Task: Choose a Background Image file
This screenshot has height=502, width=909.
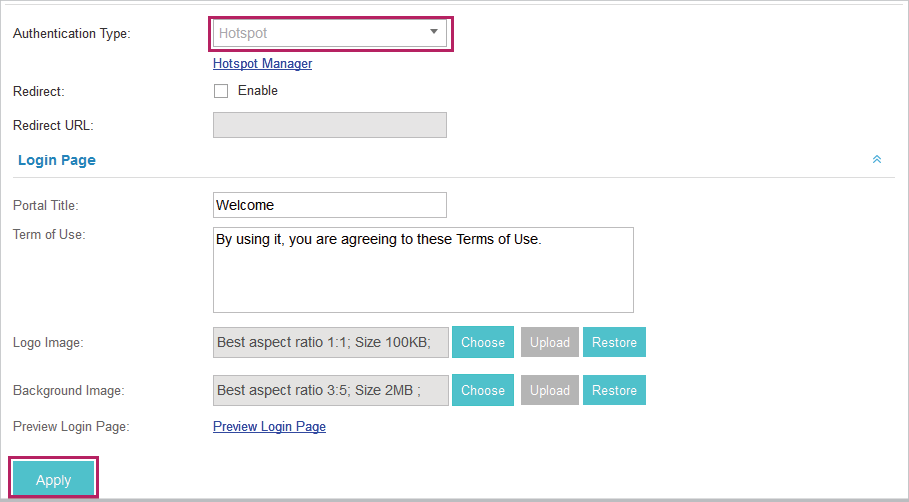Action: (x=483, y=391)
